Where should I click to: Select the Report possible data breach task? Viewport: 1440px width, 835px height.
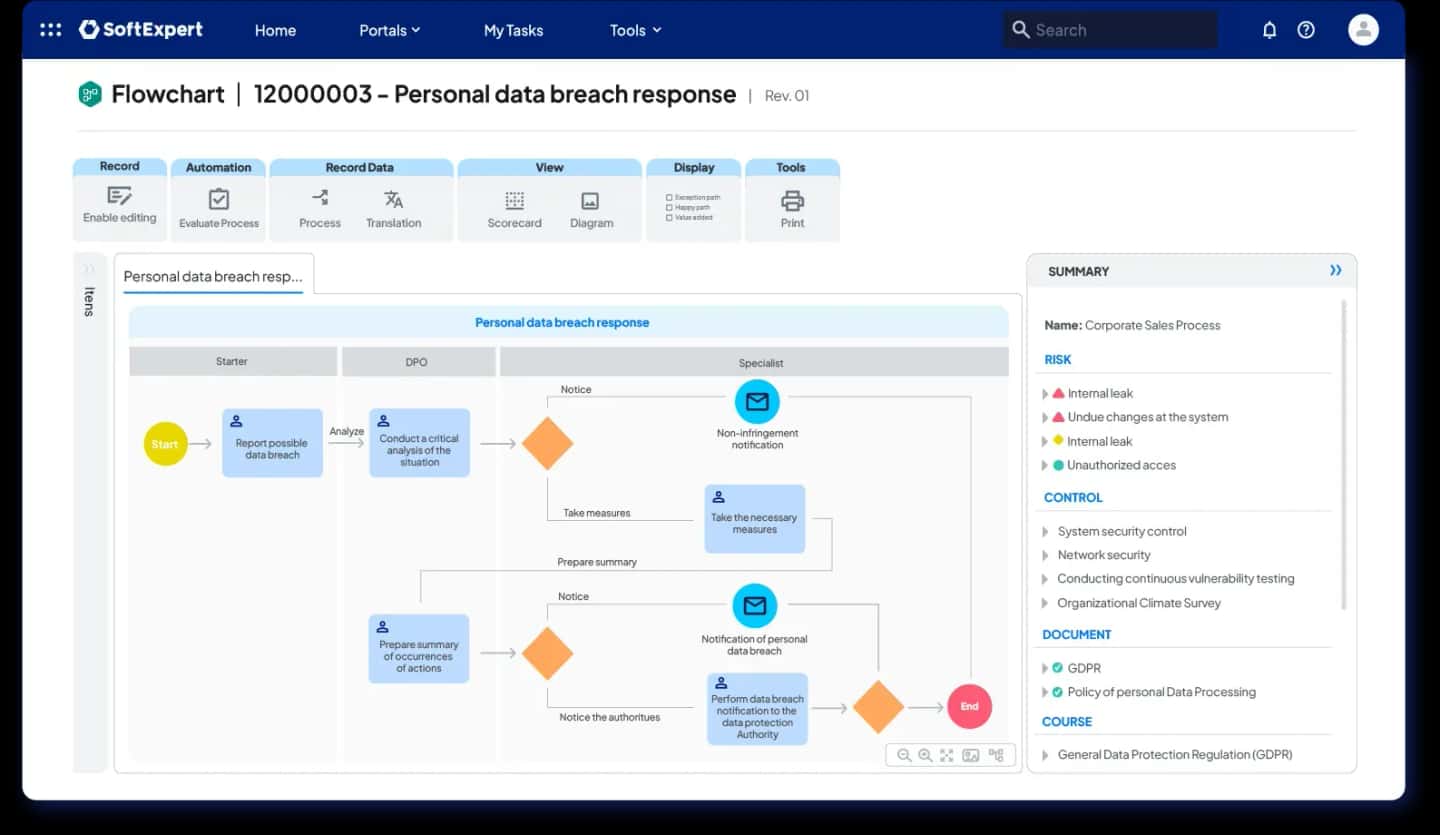(272, 443)
